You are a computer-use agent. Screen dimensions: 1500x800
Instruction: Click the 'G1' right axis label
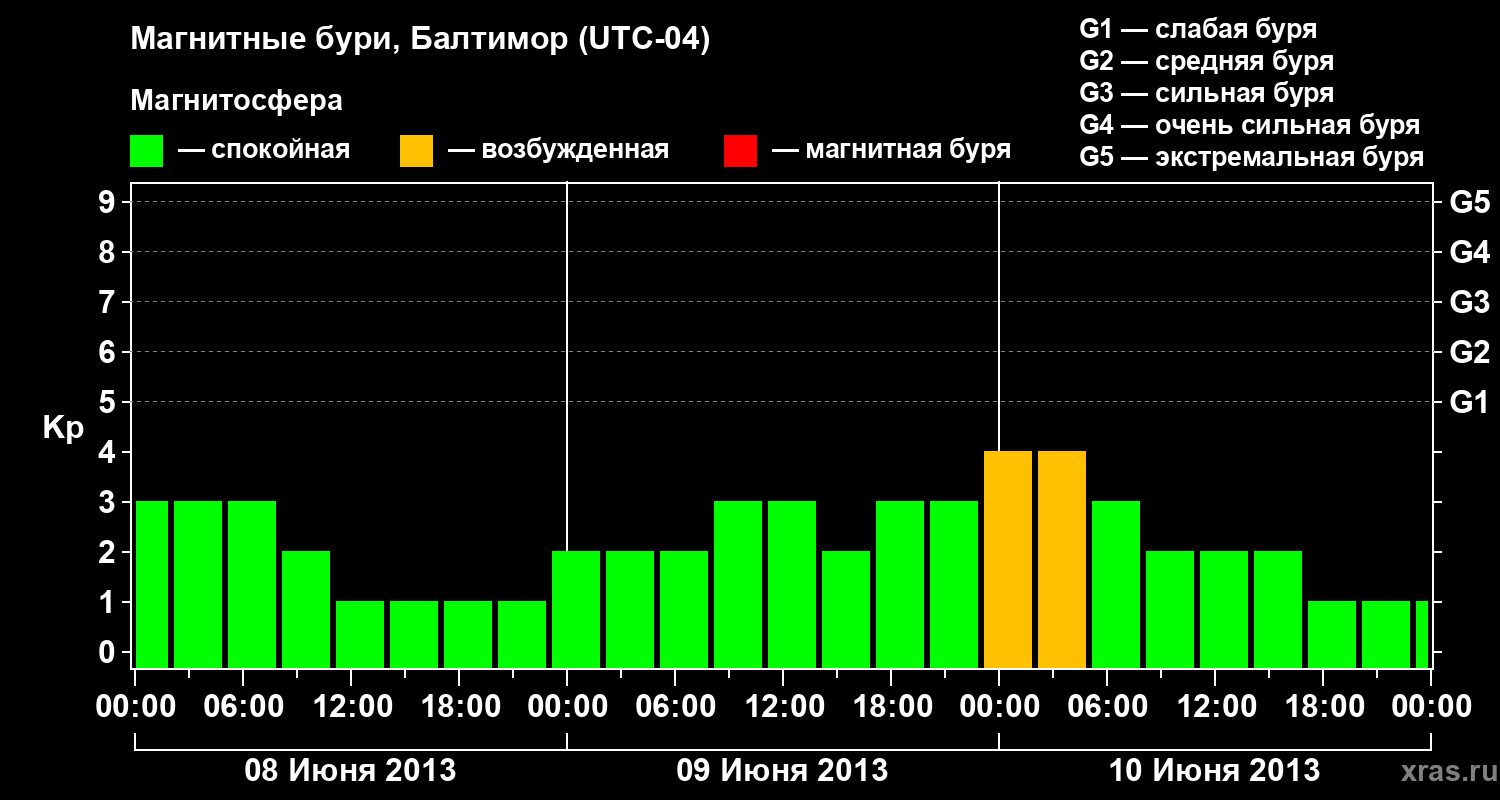tap(1469, 402)
